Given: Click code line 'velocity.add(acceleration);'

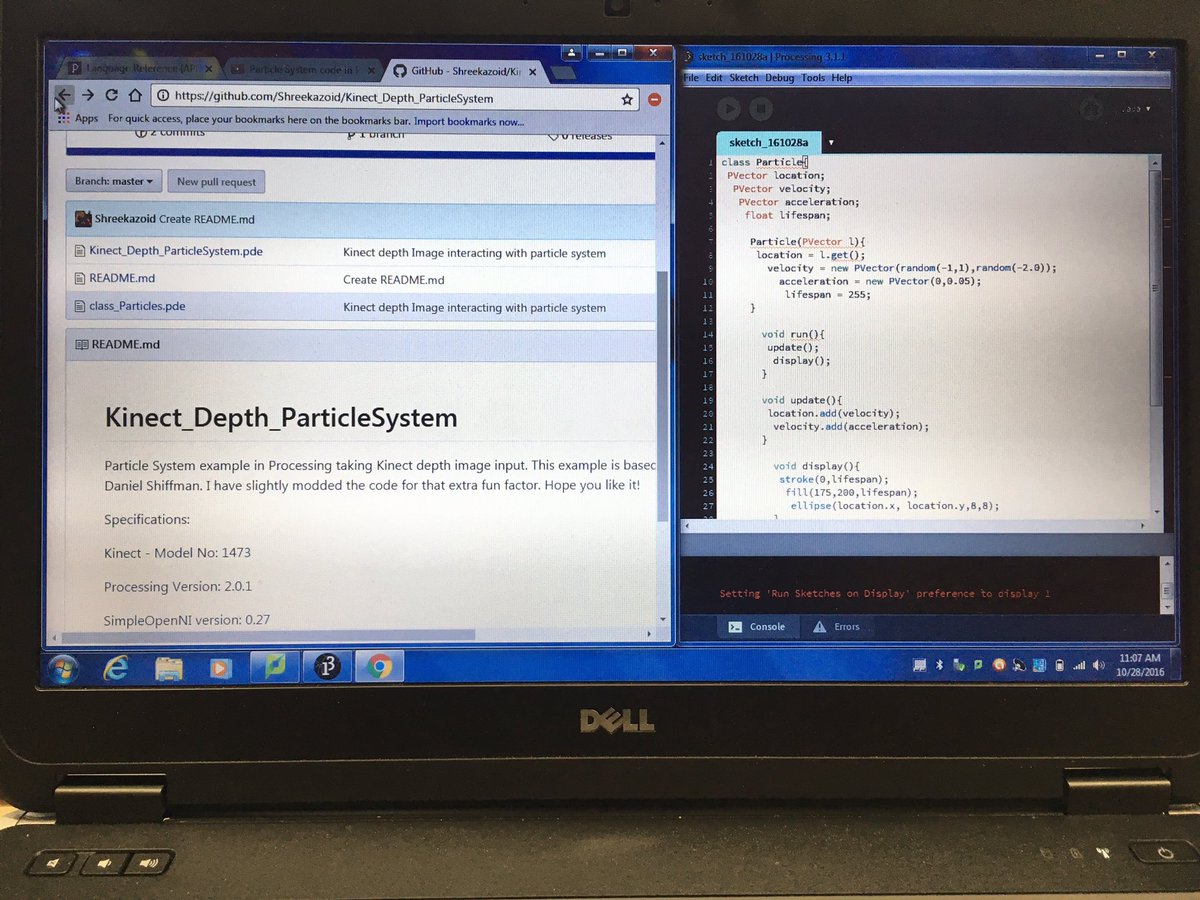Looking at the screenshot, I should coord(851,427).
